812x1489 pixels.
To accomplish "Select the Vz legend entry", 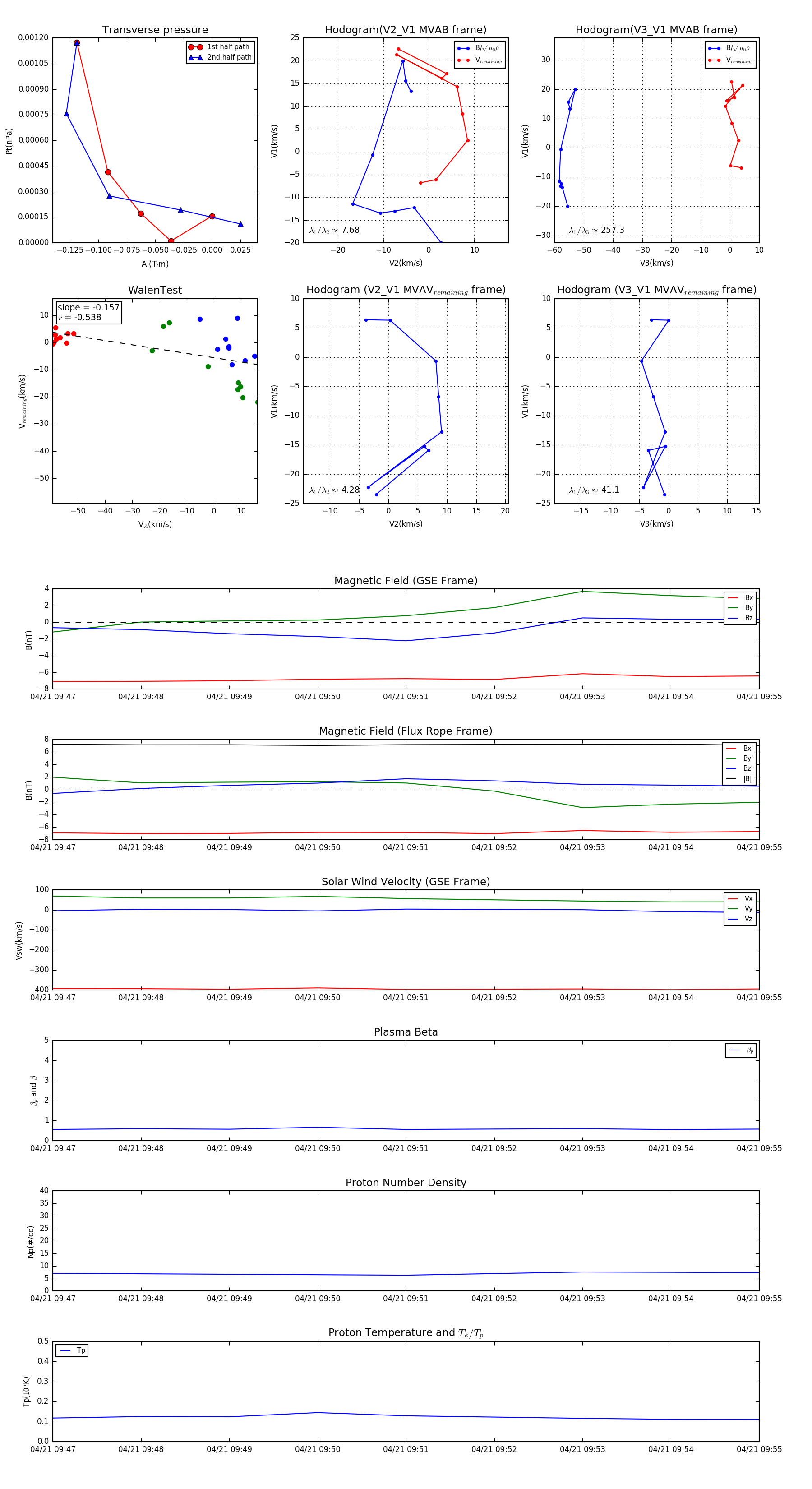I will click(x=740, y=919).
